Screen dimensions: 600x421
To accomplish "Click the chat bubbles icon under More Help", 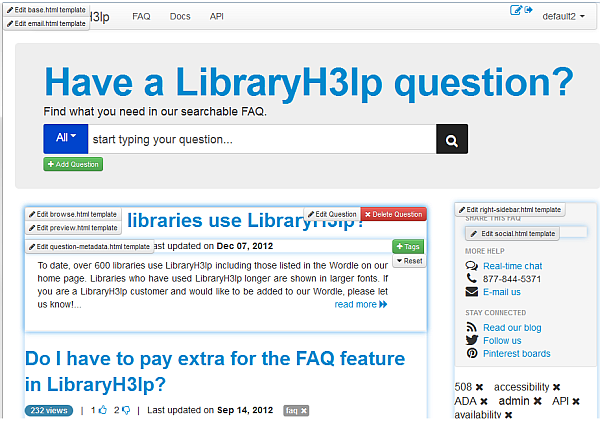I will tap(472, 266).
